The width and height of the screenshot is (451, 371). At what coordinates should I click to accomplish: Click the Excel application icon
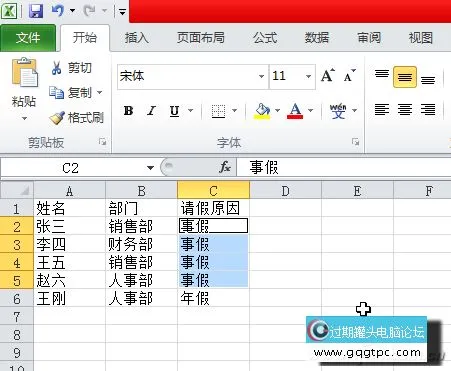[x=9, y=11]
